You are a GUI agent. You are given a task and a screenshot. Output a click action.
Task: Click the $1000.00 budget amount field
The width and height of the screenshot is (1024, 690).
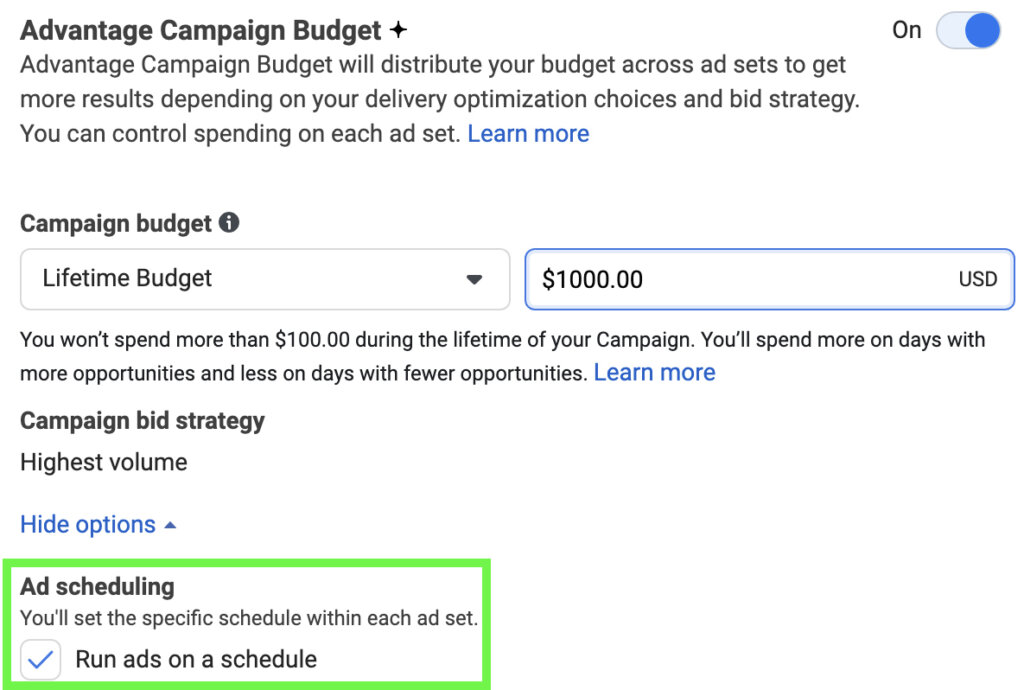[x=700, y=279]
